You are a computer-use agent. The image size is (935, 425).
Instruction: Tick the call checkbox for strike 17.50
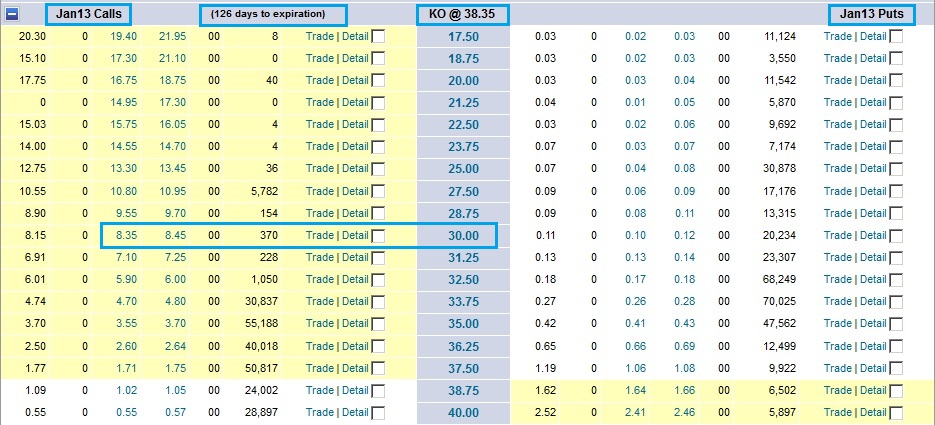(378, 36)
